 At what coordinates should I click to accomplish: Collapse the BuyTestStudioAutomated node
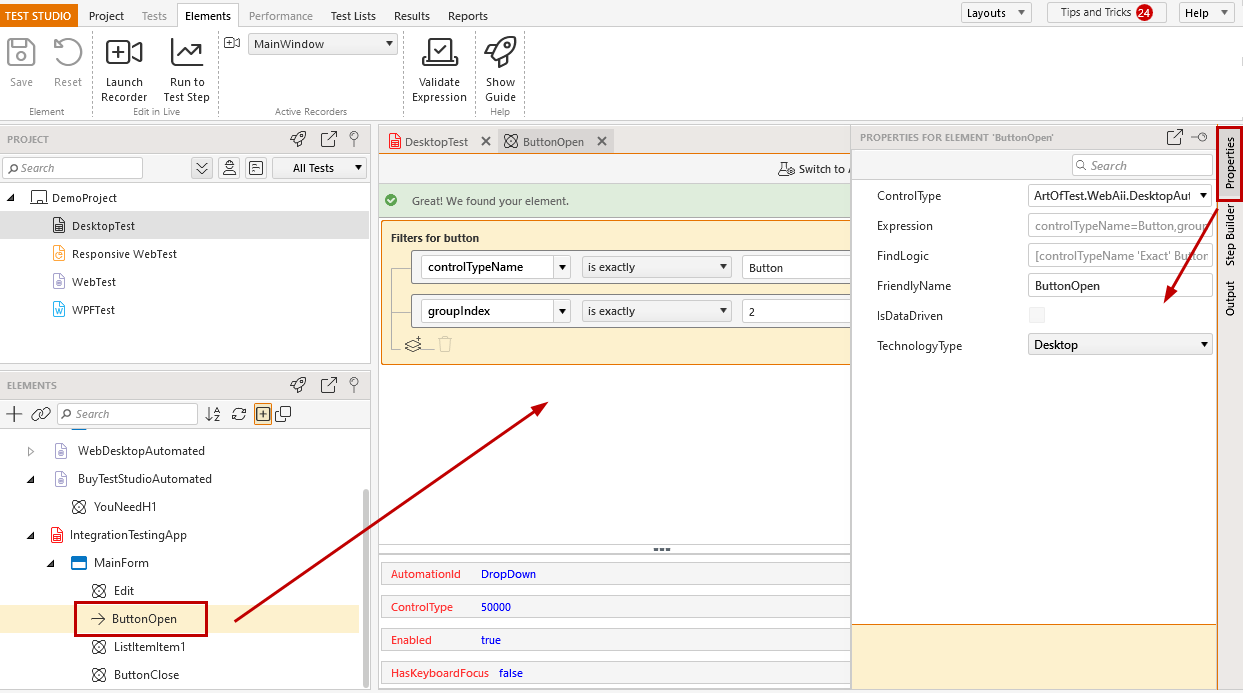pyautogui.click(x=31, y=479)
